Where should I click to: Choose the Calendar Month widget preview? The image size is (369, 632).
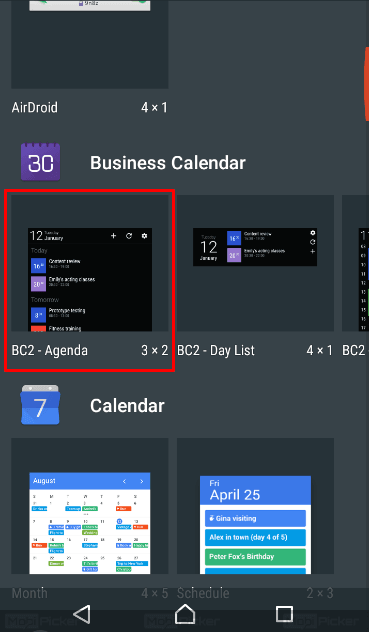coord(90,506)
